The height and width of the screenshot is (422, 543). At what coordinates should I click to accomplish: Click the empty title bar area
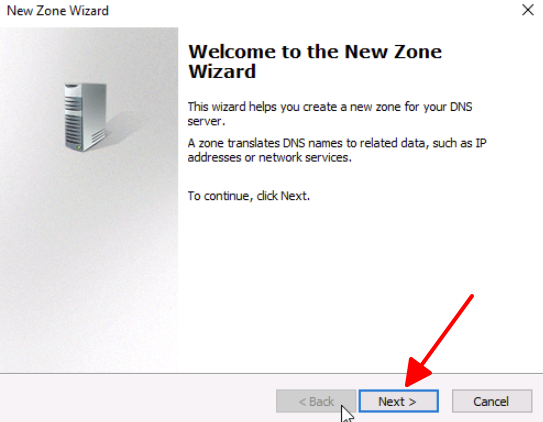click(312, 10)
